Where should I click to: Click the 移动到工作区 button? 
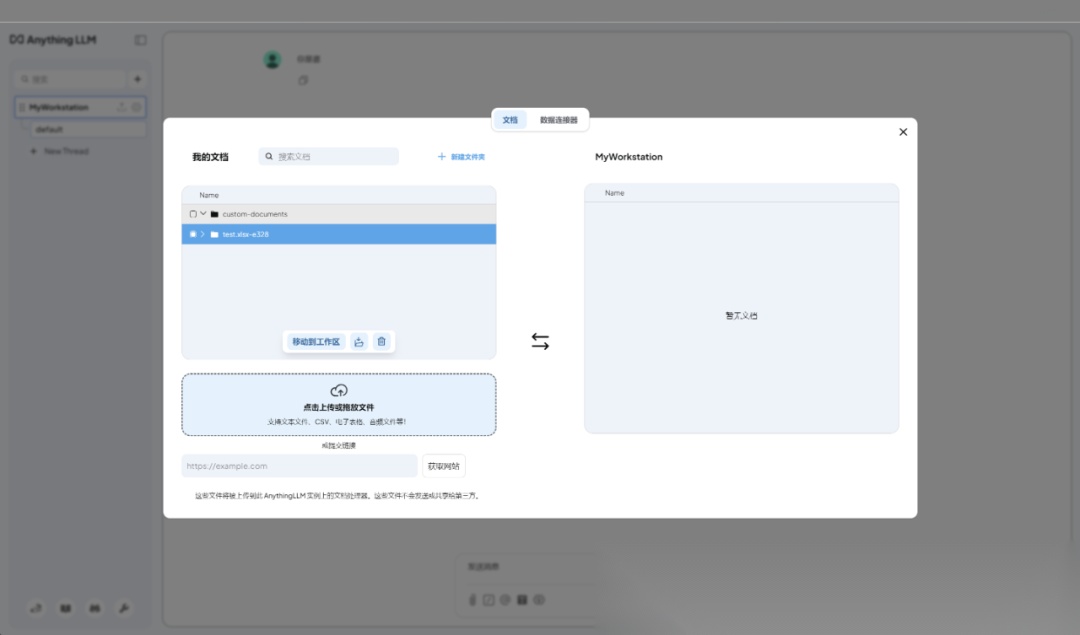[x=316, y=342]
